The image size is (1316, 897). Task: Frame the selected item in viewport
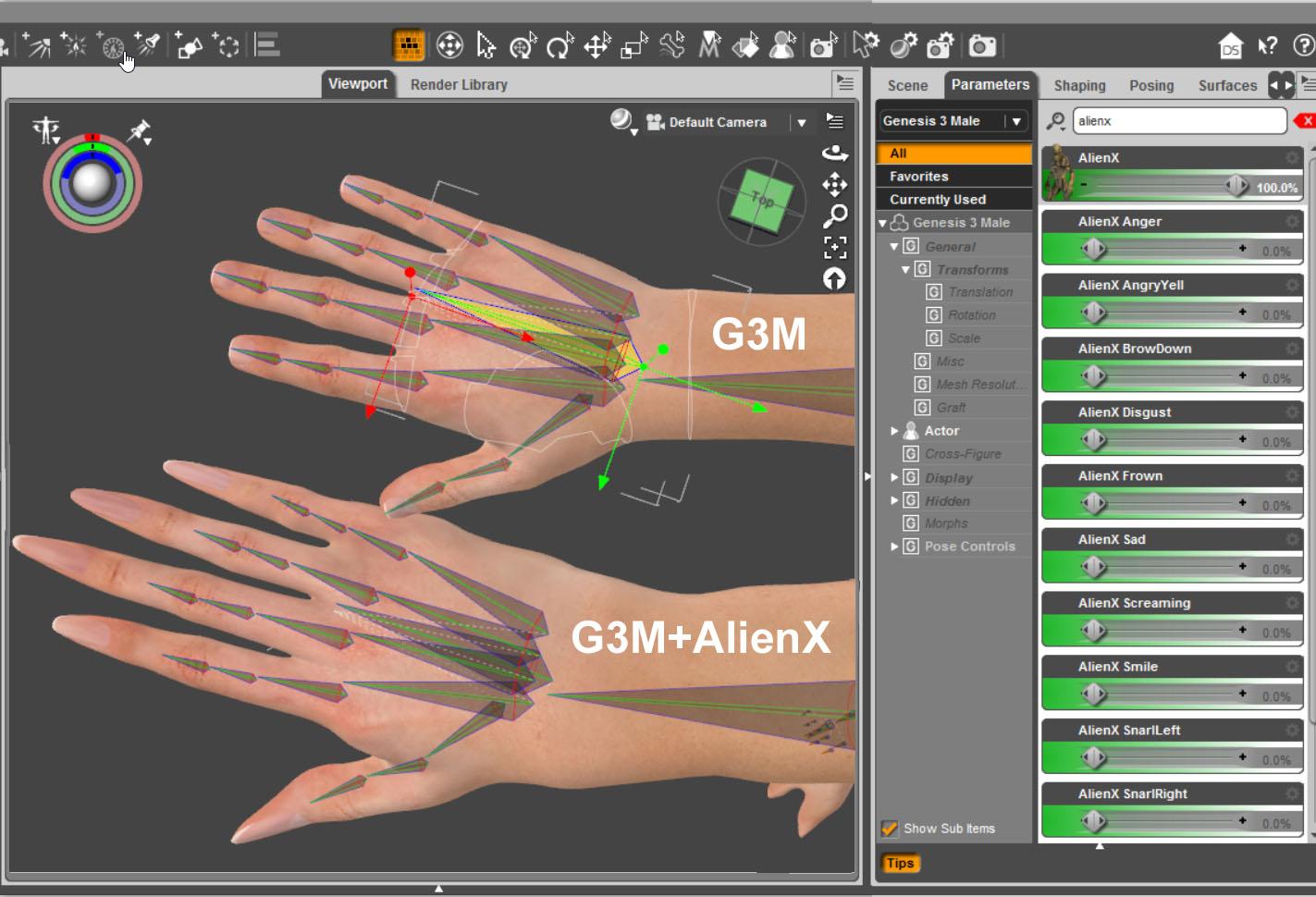tap(835, 247)
